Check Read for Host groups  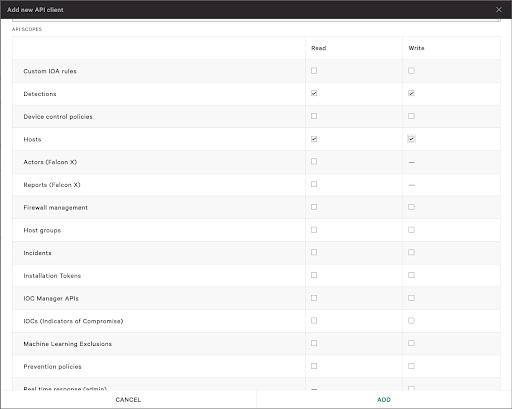(x=314, y=230)
